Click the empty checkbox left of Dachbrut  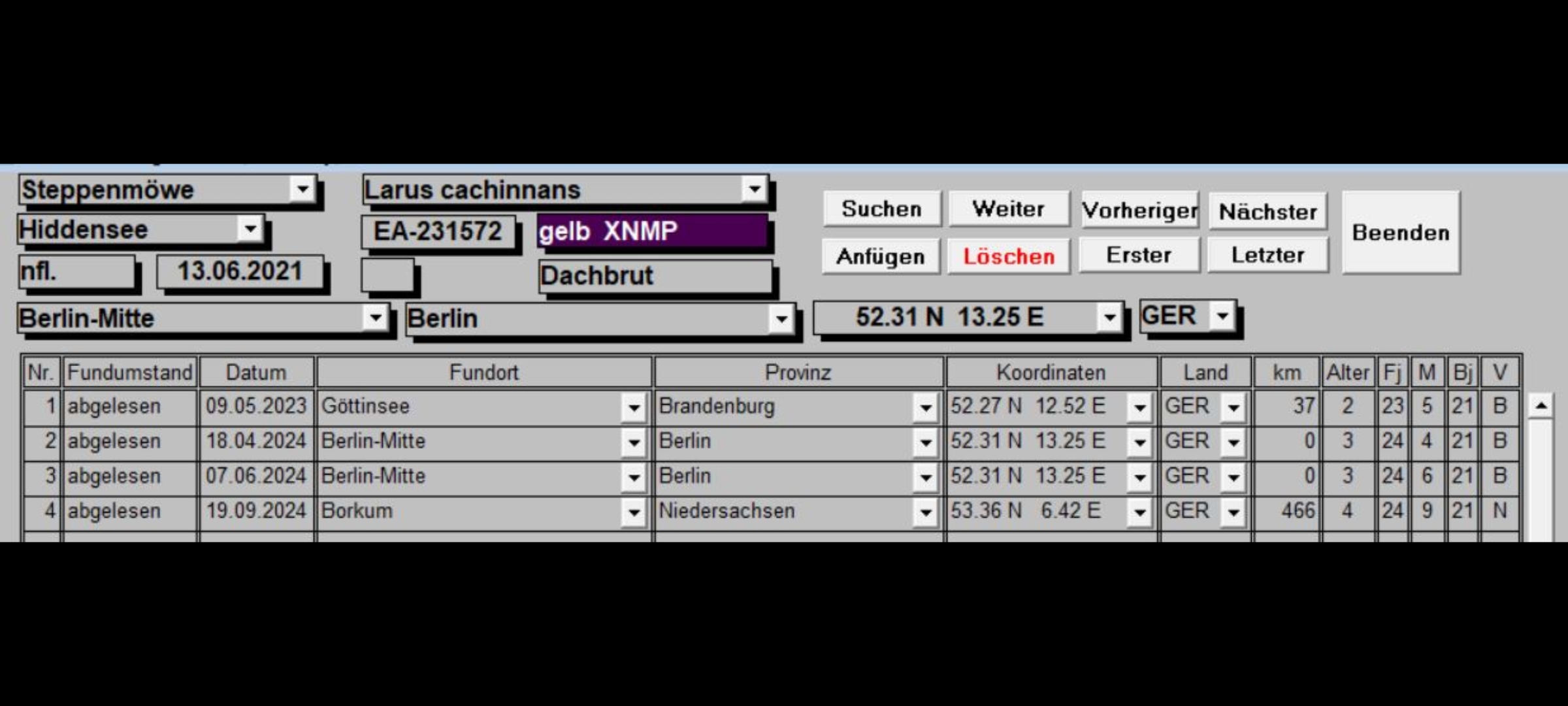387,275
